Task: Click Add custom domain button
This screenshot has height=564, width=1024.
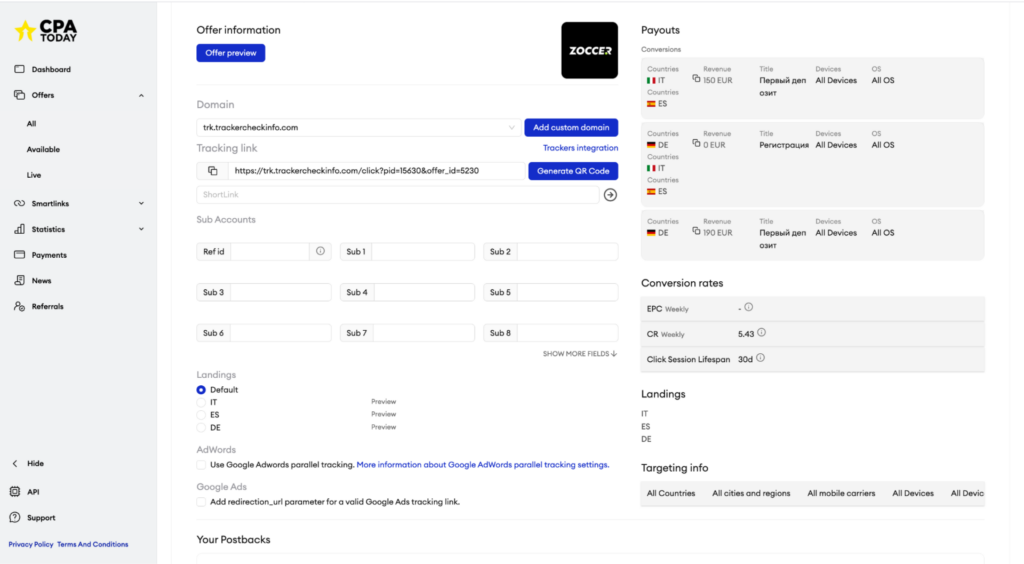Action: (571, 127)
